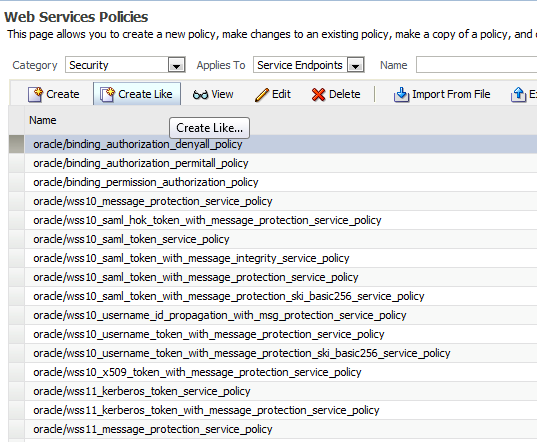Click the Service Endpoints combo box
Screen dimensions: 537x442
(309, 65)
